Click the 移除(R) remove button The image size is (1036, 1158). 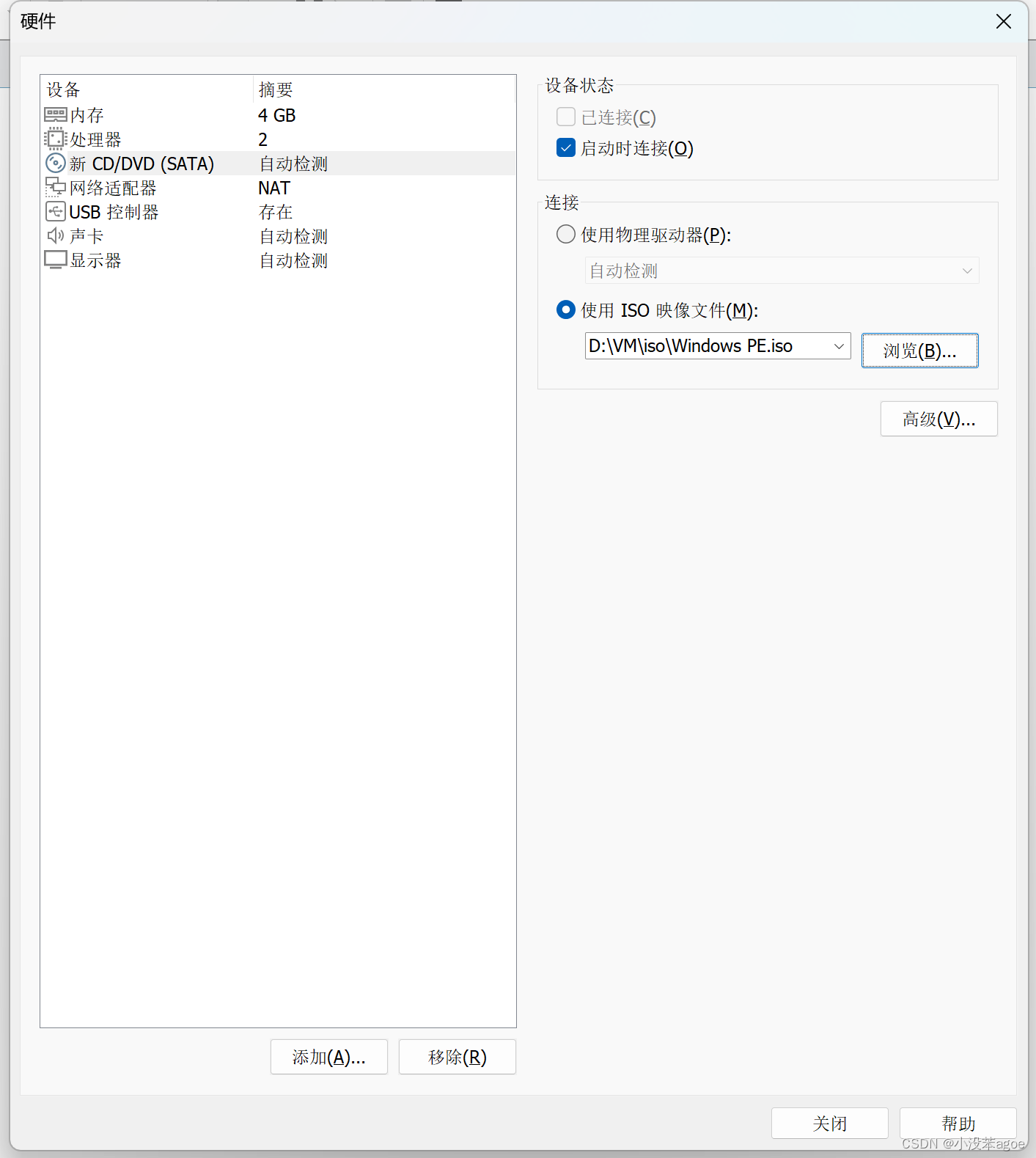point(457,1057)
